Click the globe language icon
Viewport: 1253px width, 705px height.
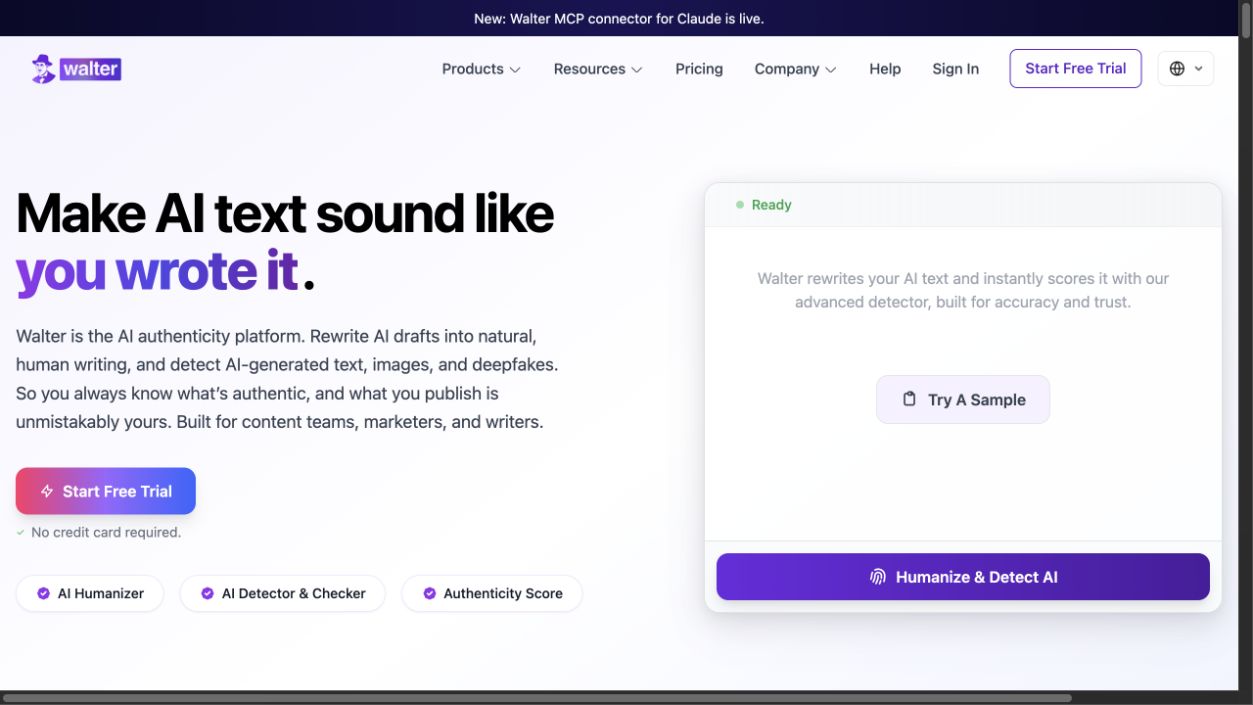coord(1177,69)
